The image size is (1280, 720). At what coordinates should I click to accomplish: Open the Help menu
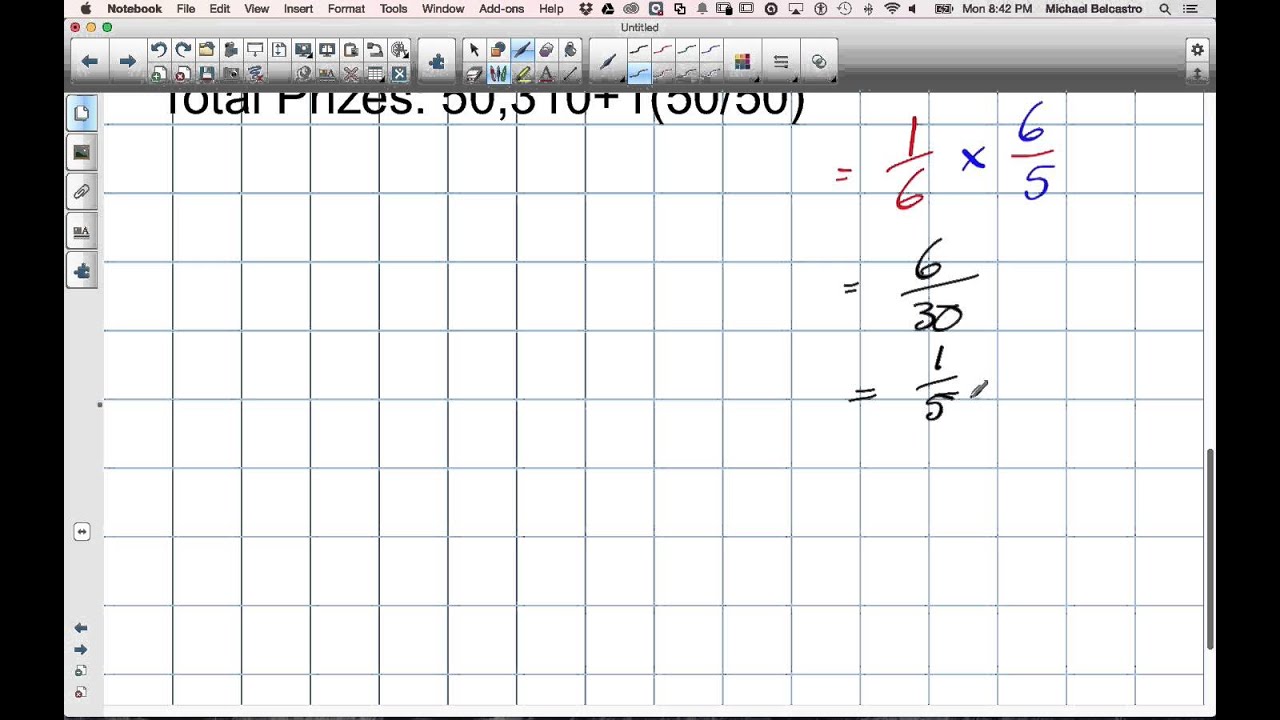[x=551, y=9]
